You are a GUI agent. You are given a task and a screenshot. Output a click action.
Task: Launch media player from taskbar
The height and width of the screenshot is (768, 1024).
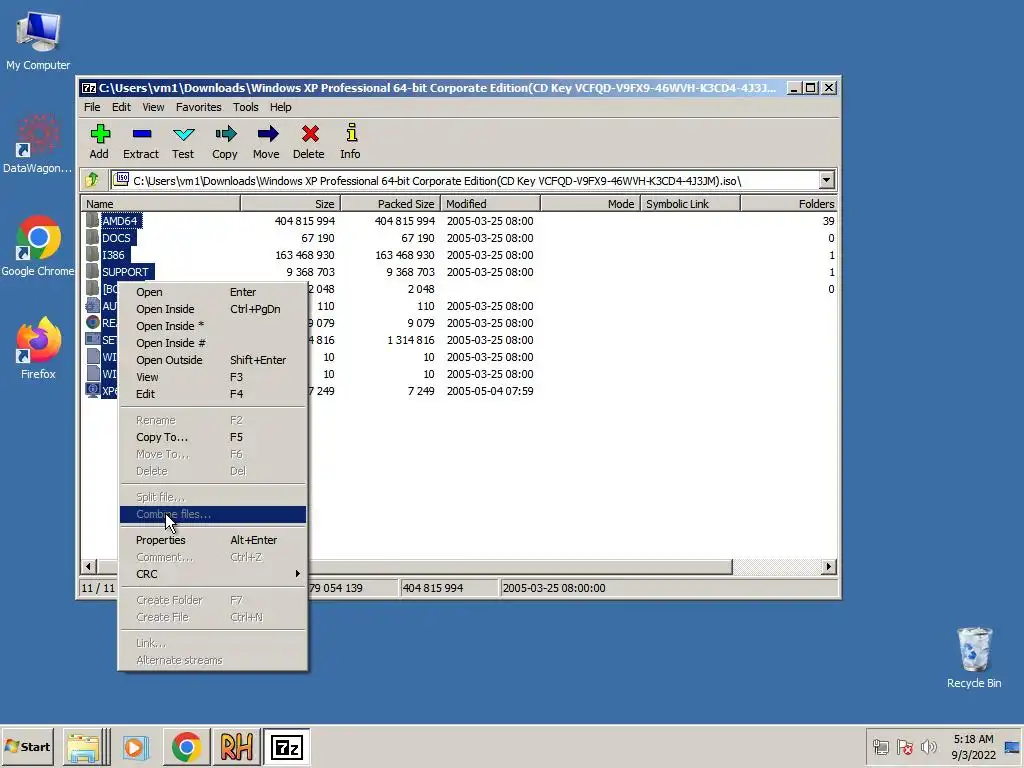pyautogui.click(x=136, y=747)
